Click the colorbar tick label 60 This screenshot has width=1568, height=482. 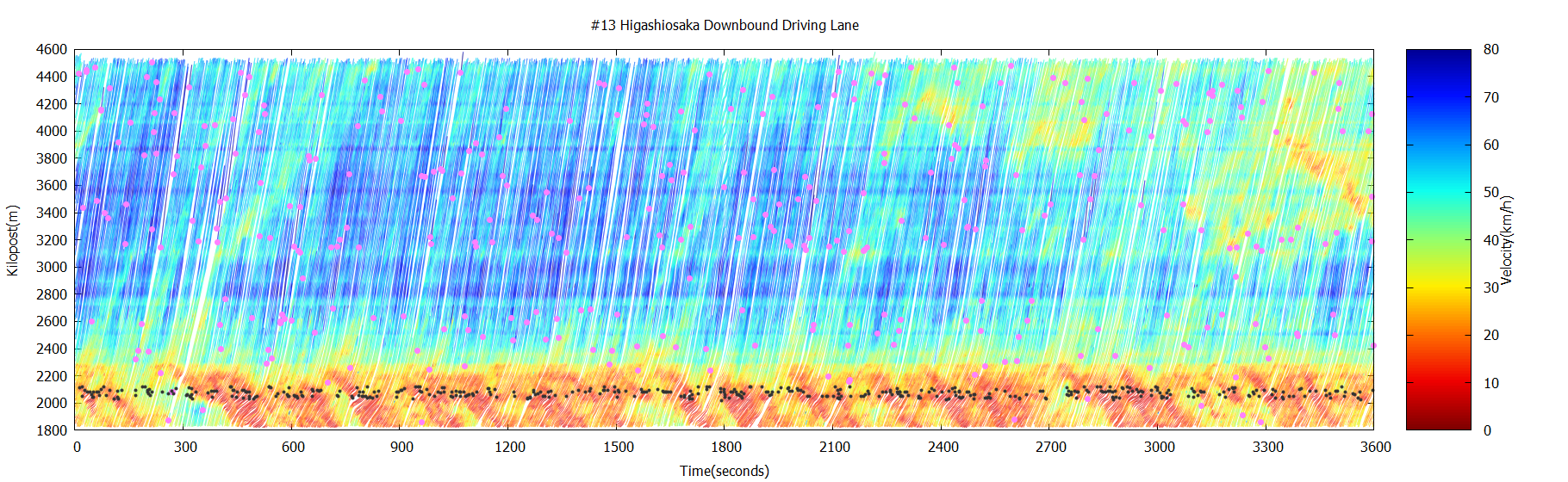pos(1490,145)
